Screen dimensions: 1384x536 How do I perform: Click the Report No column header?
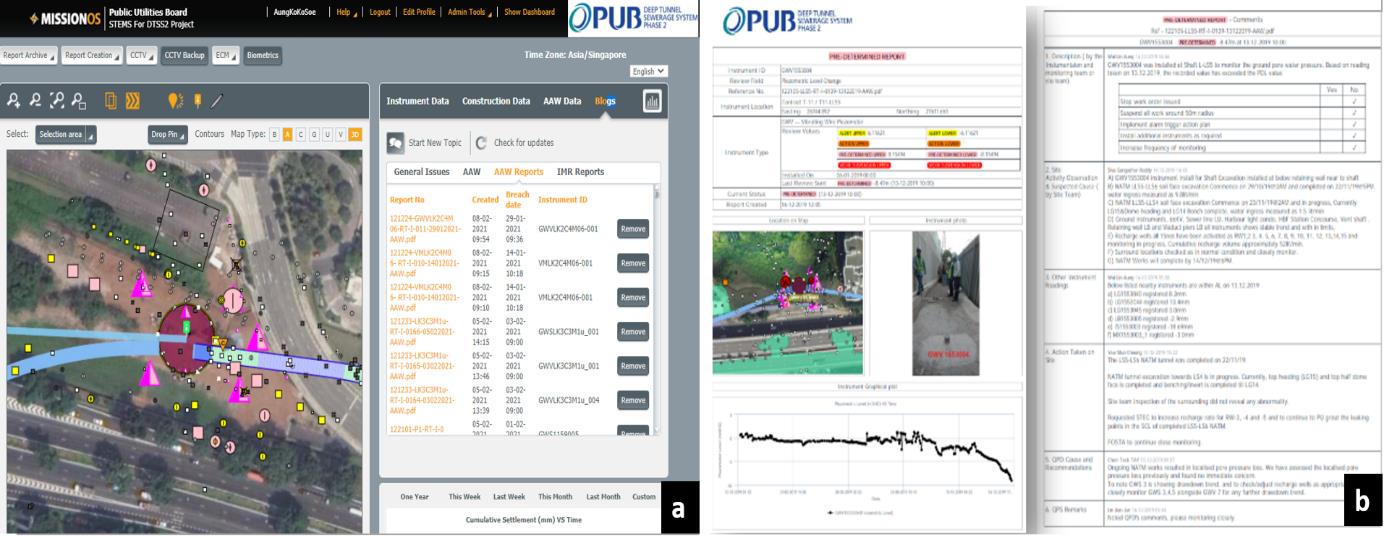[407, 200]
